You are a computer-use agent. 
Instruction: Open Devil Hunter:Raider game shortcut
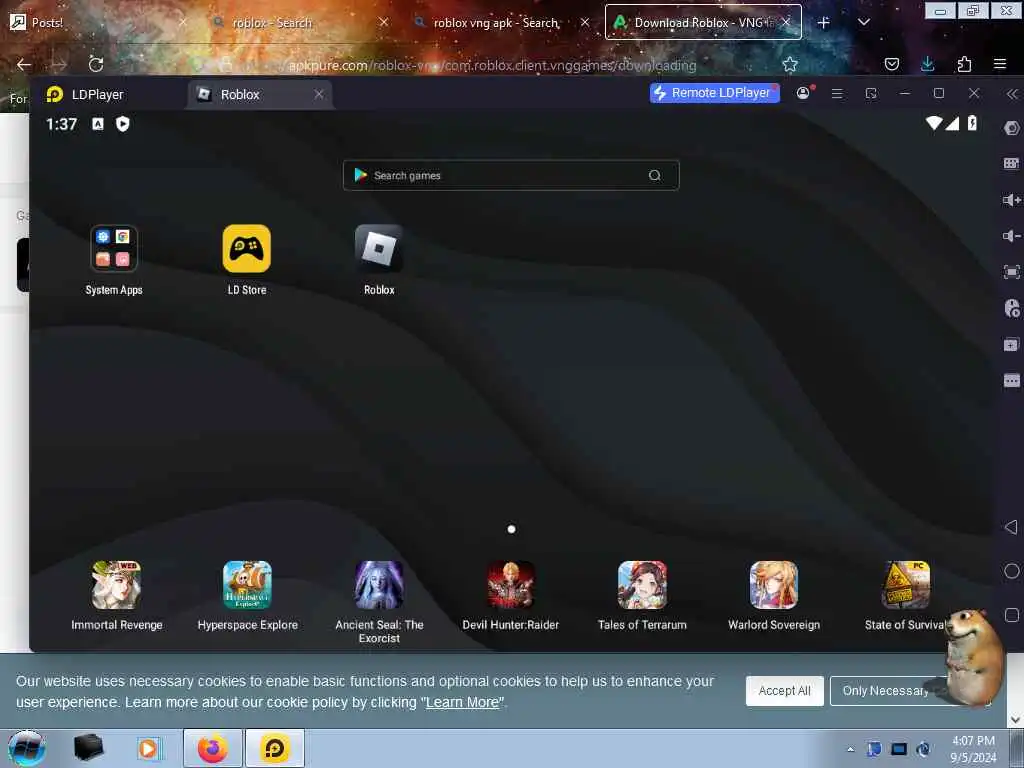coord(511,585)
